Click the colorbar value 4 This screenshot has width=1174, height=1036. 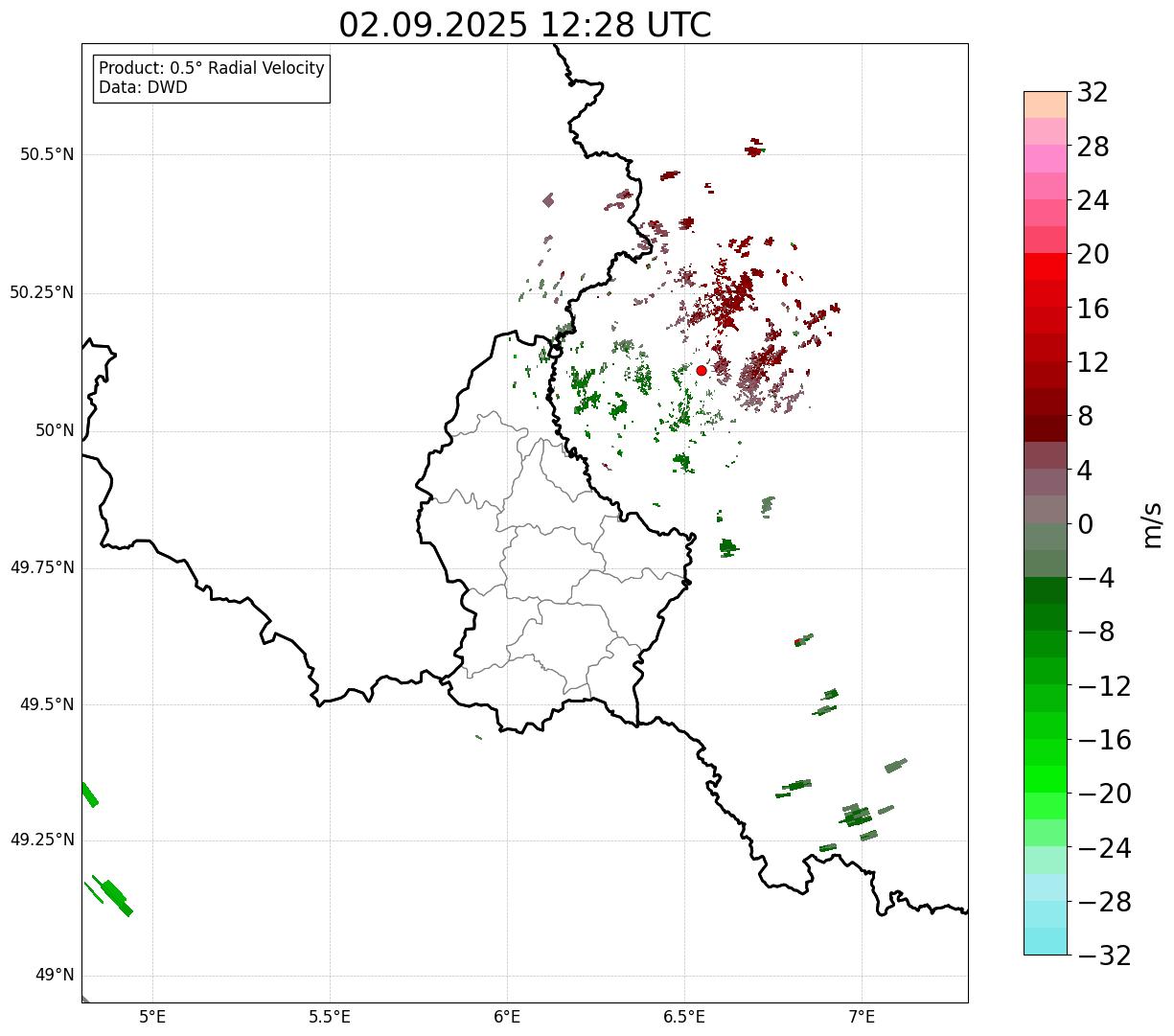coord(1085,471)
